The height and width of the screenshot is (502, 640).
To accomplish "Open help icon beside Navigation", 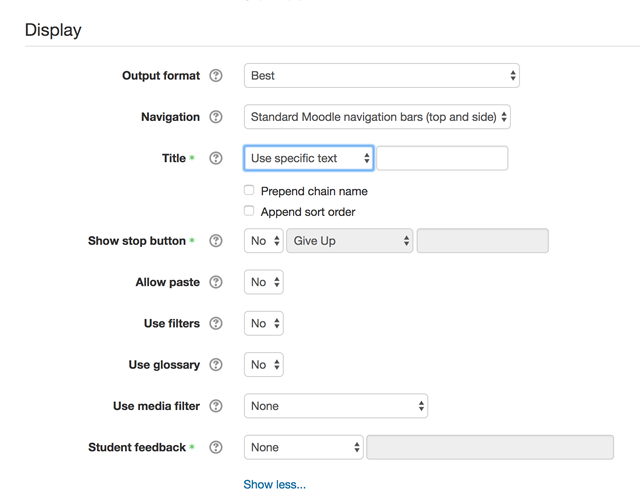I will pyautogui.click(x=216, y=117).
